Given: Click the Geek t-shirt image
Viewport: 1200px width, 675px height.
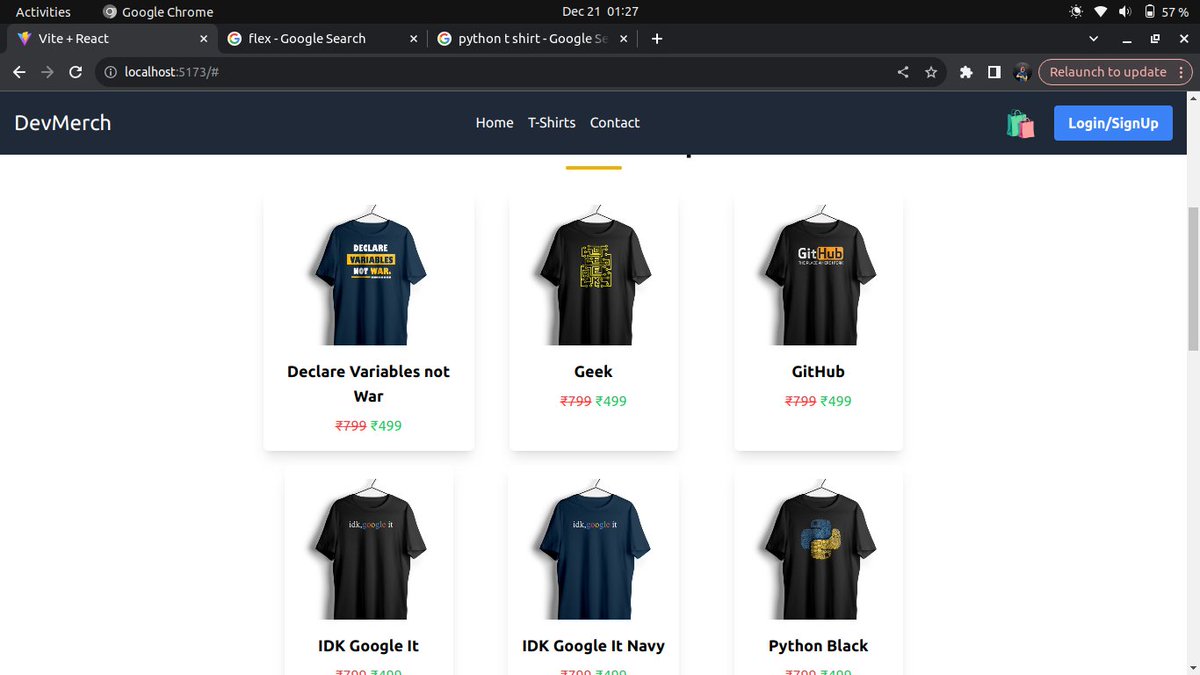Looking at the screenshot, I should pos(593,275).
